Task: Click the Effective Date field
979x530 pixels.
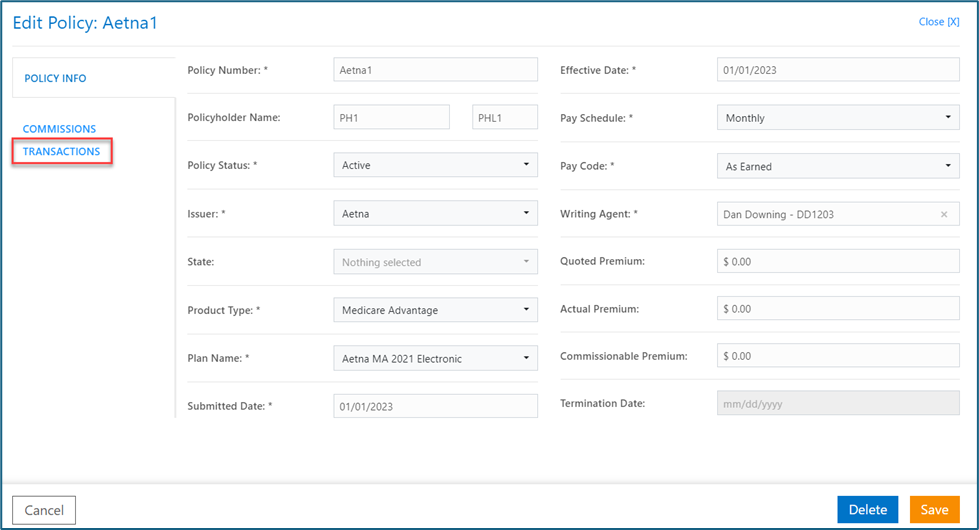Action: (x=838, y=70)
